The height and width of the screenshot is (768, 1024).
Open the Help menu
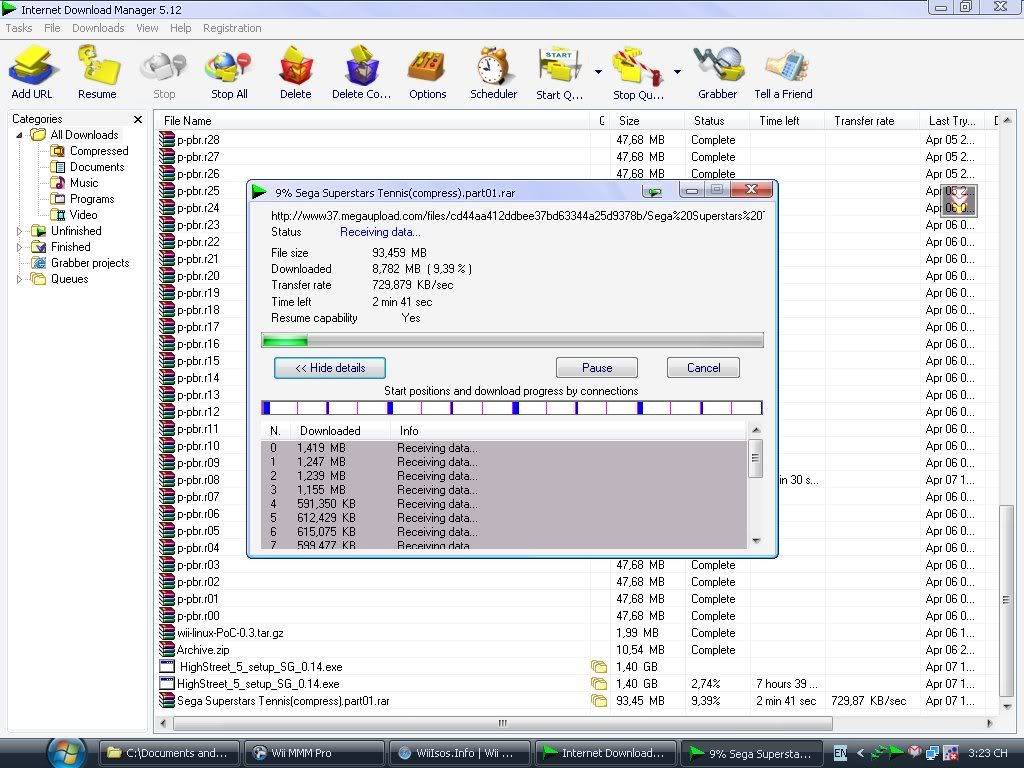180,28
